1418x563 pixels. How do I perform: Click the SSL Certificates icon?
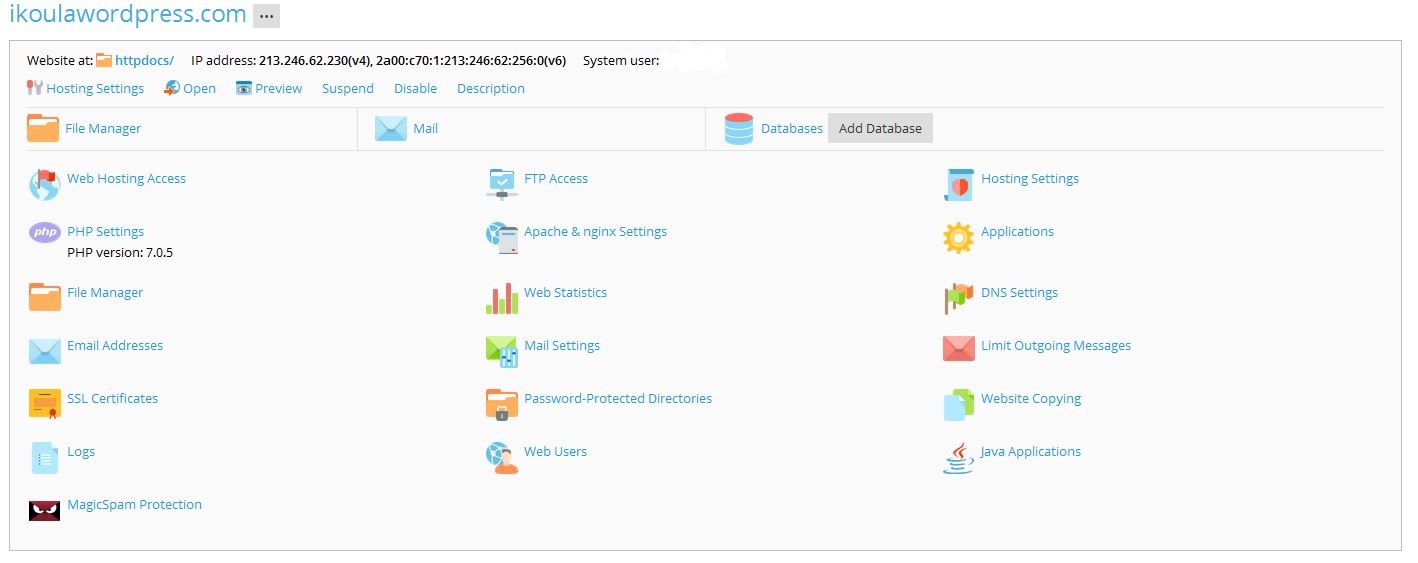click(x=45, y=404)
